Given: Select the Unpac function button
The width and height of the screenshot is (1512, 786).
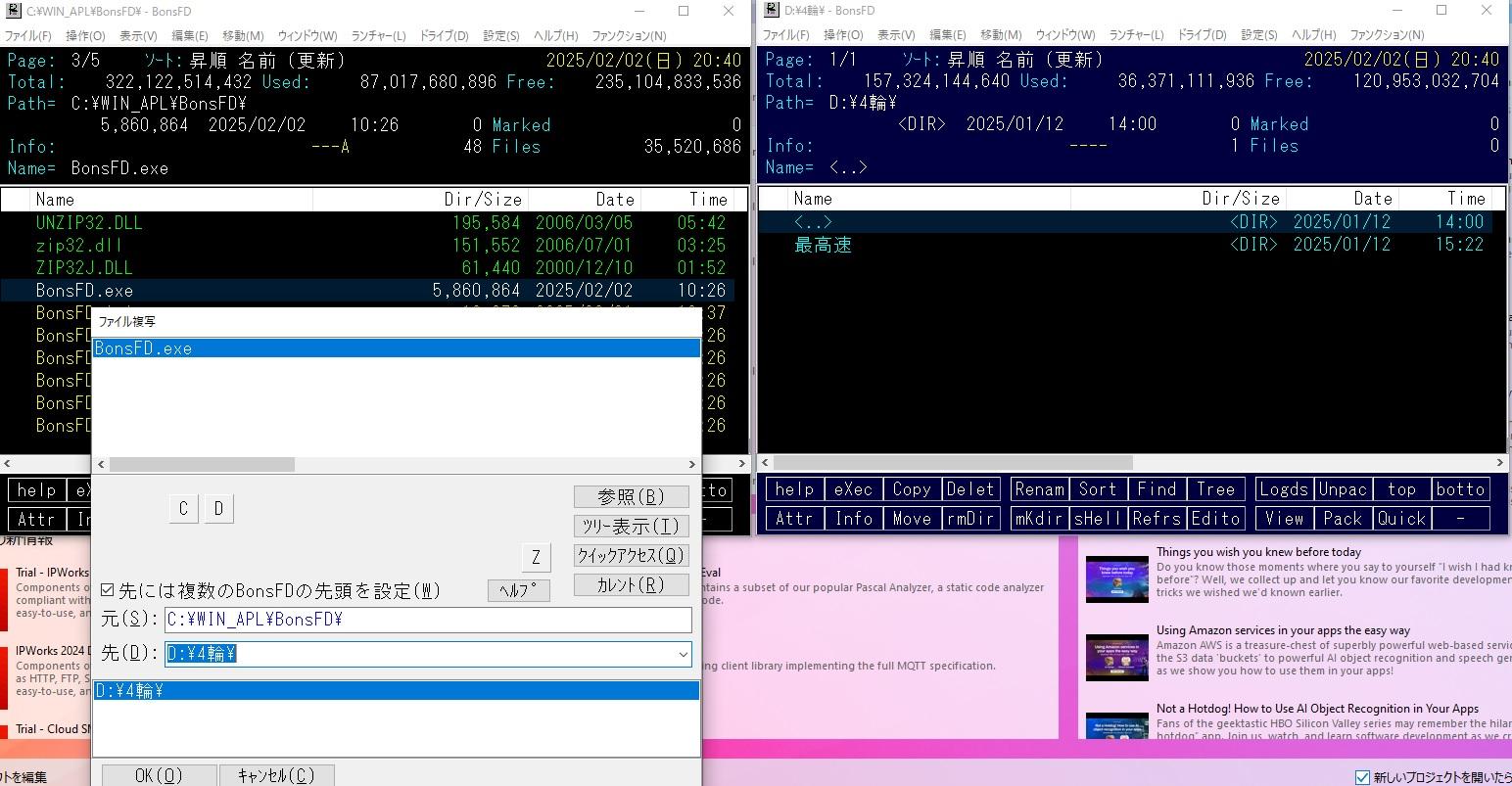Looking at the screenshot, I should (1342, 489).
